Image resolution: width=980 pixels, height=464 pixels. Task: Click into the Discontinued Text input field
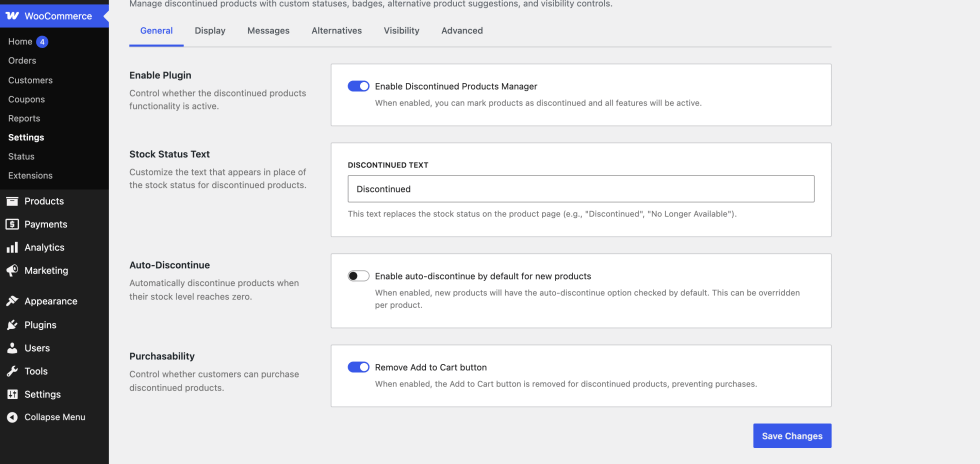tap(581, 189)
